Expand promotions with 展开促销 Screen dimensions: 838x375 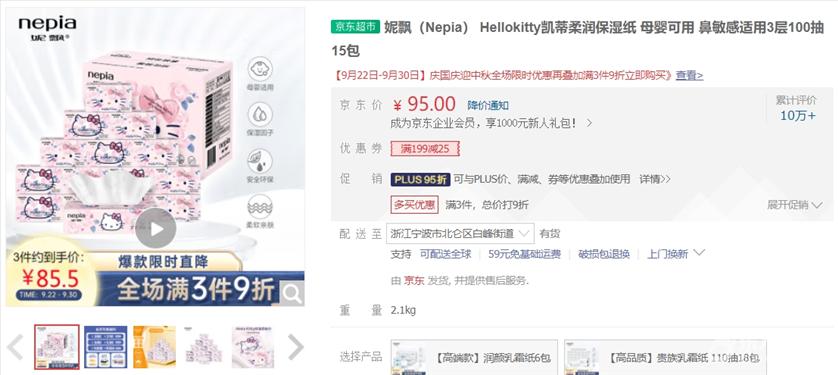pyautogui.click(x=795, y=205)
